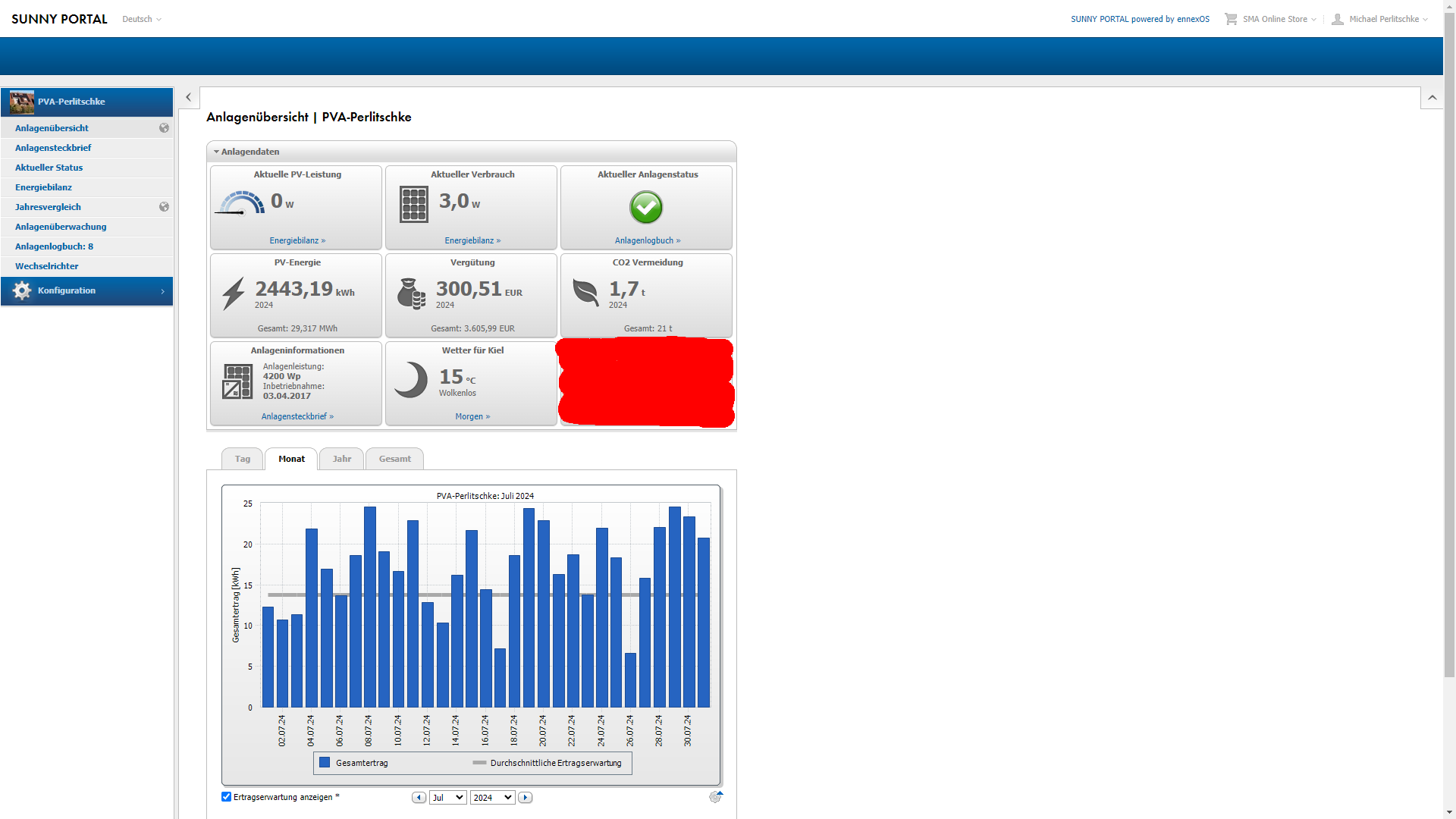
Task: Click the chart settings gear icon
Action: pyautogui.click(x=714, y=797)
